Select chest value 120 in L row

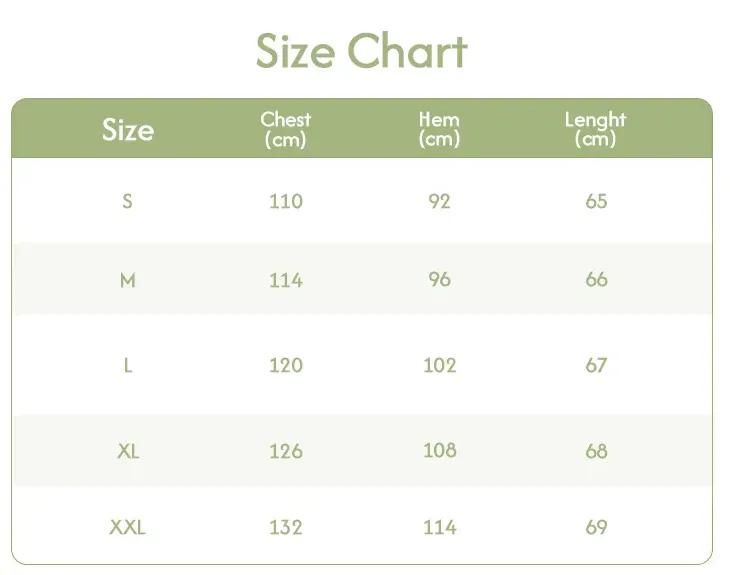coord(286,365)
